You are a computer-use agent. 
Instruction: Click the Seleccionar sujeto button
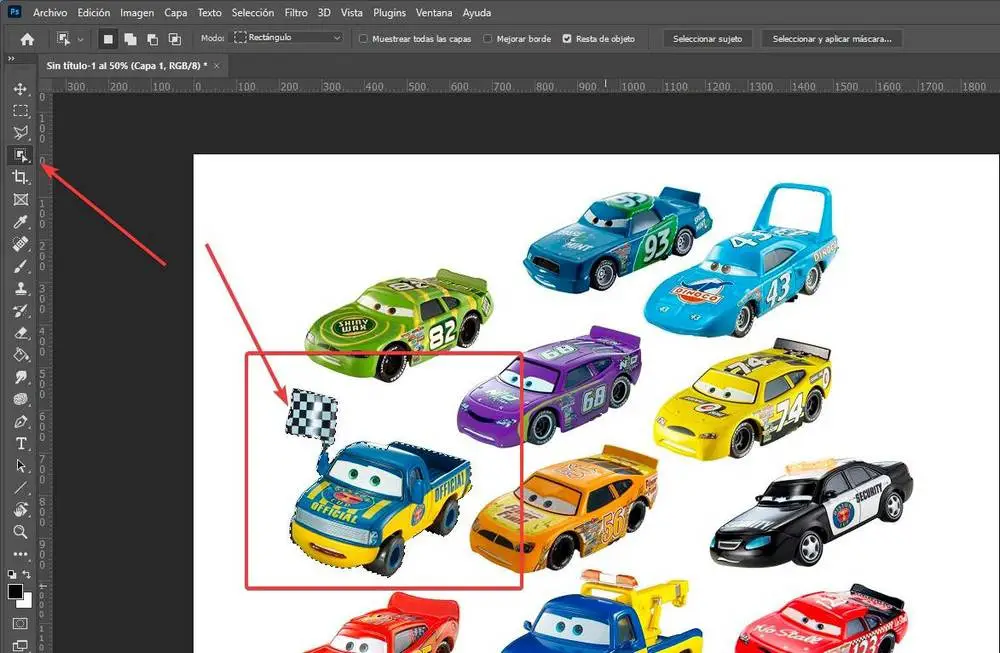707,39
